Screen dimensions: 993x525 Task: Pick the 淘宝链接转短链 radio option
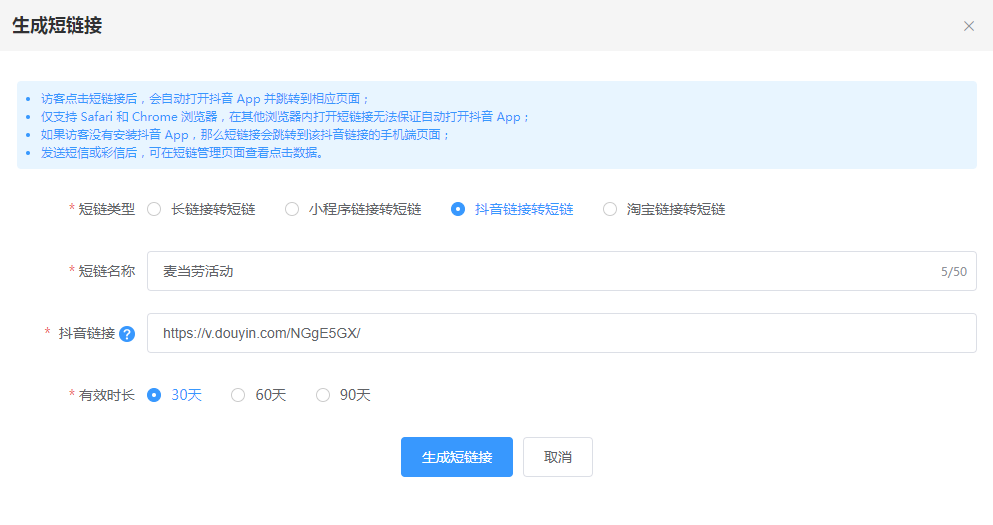point(610,209)
